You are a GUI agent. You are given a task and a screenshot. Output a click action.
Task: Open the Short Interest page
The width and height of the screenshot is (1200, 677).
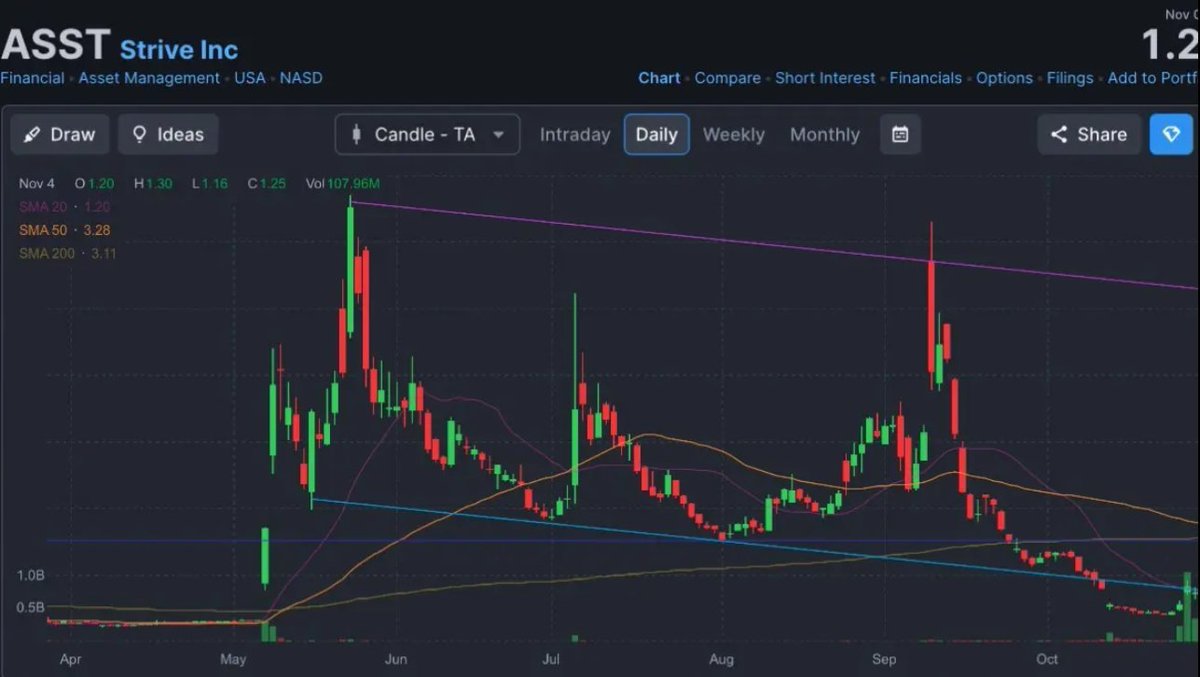(x=825, y=77)
